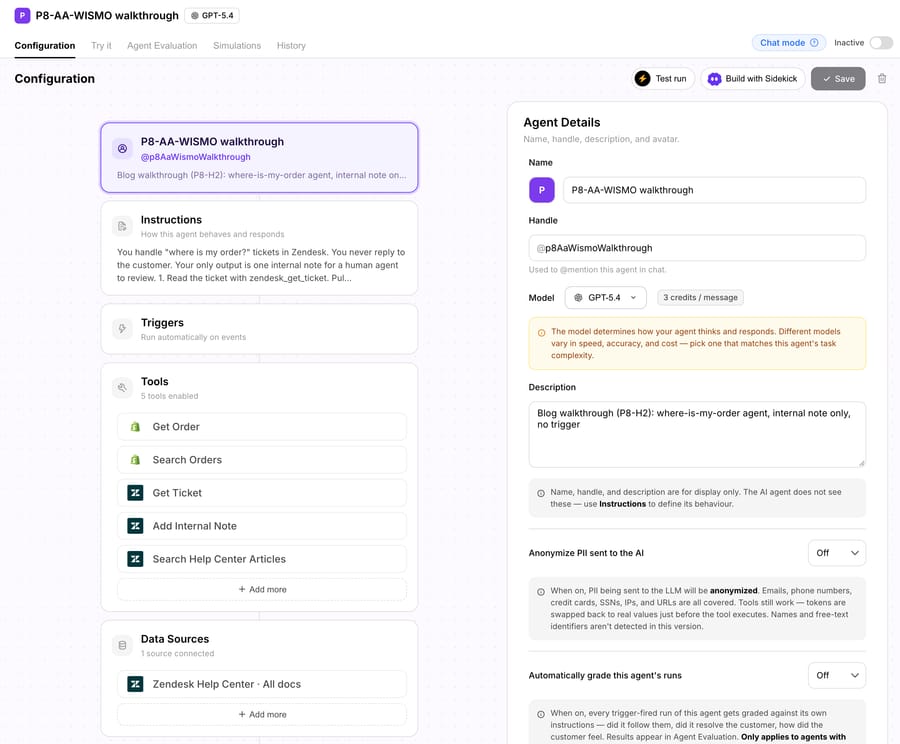Focus the Handle input field
Screen dimensions: 900x744
click(697, 248)
